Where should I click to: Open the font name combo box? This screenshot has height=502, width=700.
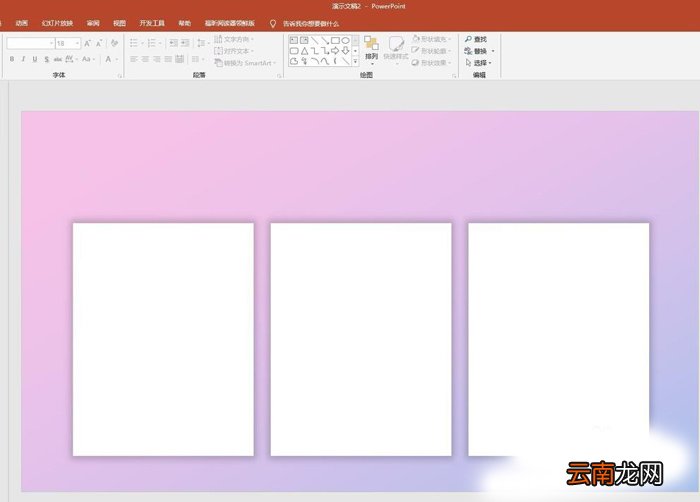[30, 43]
